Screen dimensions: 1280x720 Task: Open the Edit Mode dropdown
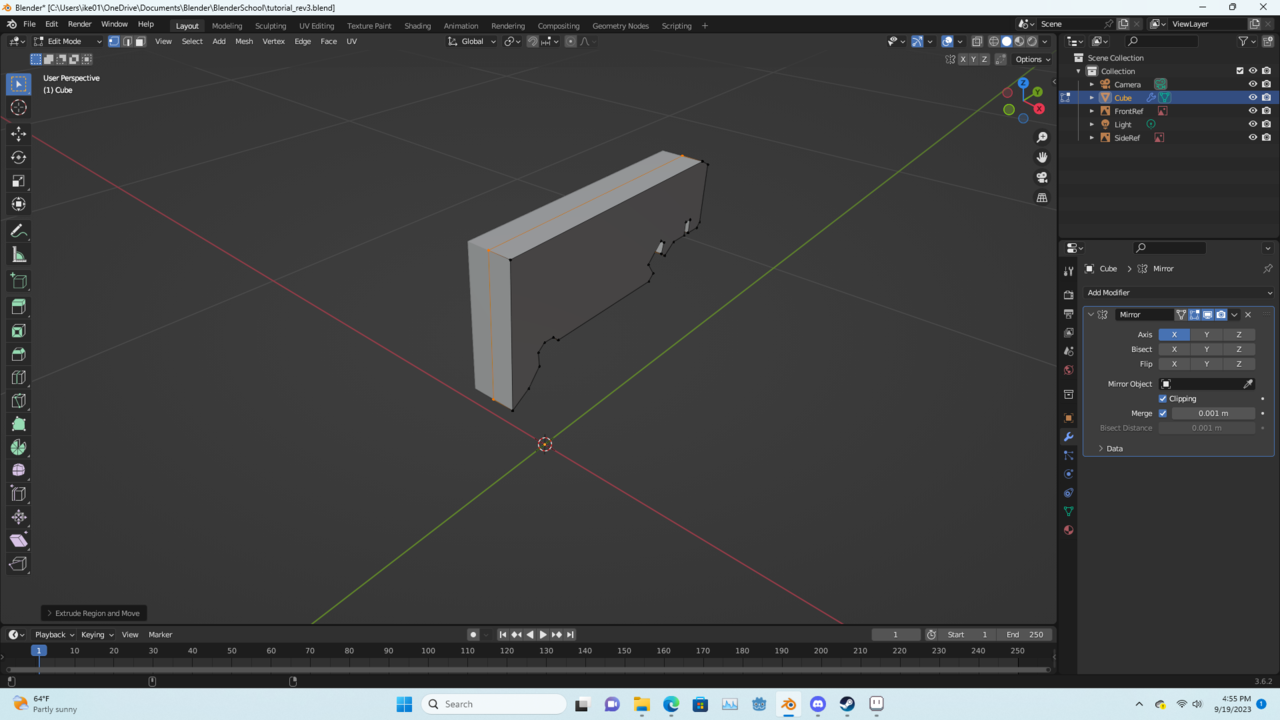tap(65, 41)
